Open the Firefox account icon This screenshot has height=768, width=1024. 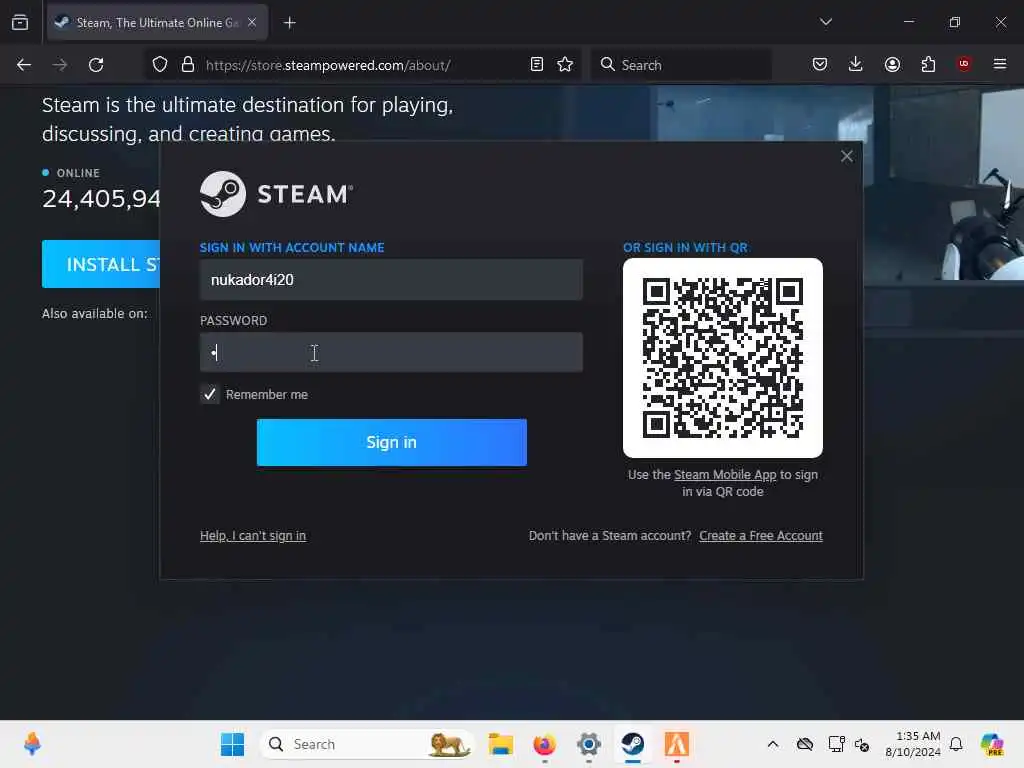pyautogui.click(x=892, y=64)
